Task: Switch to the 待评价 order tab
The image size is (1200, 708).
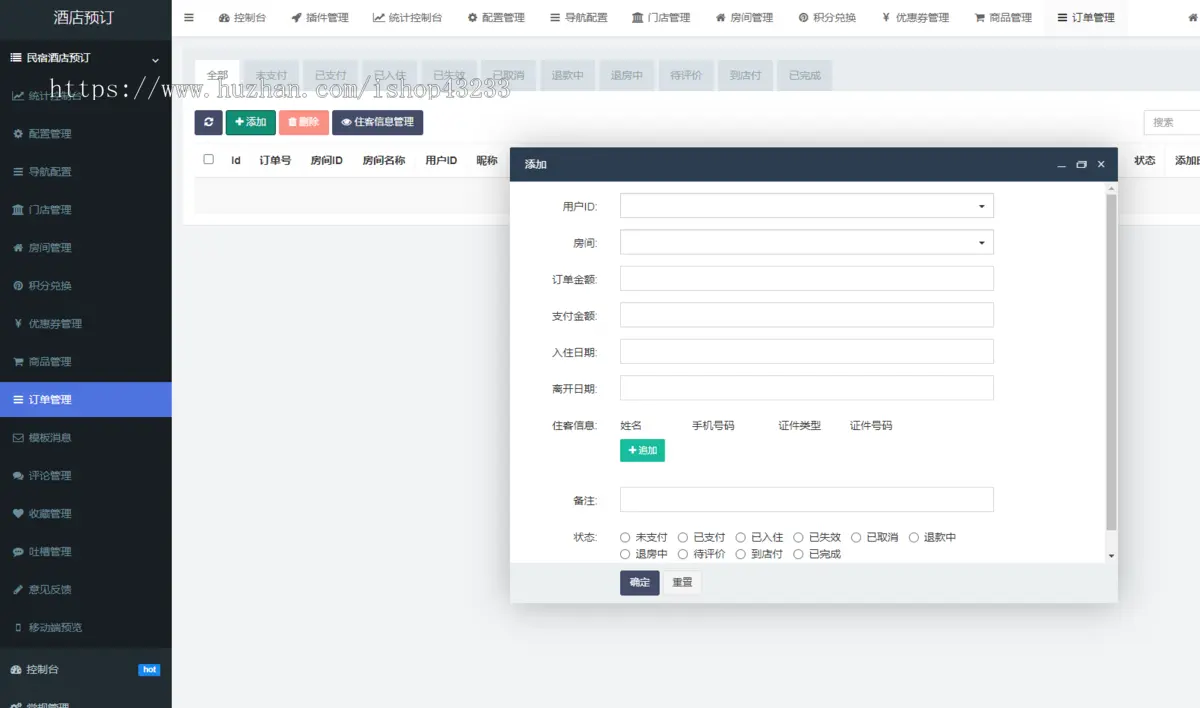Action: click(685, 76)
